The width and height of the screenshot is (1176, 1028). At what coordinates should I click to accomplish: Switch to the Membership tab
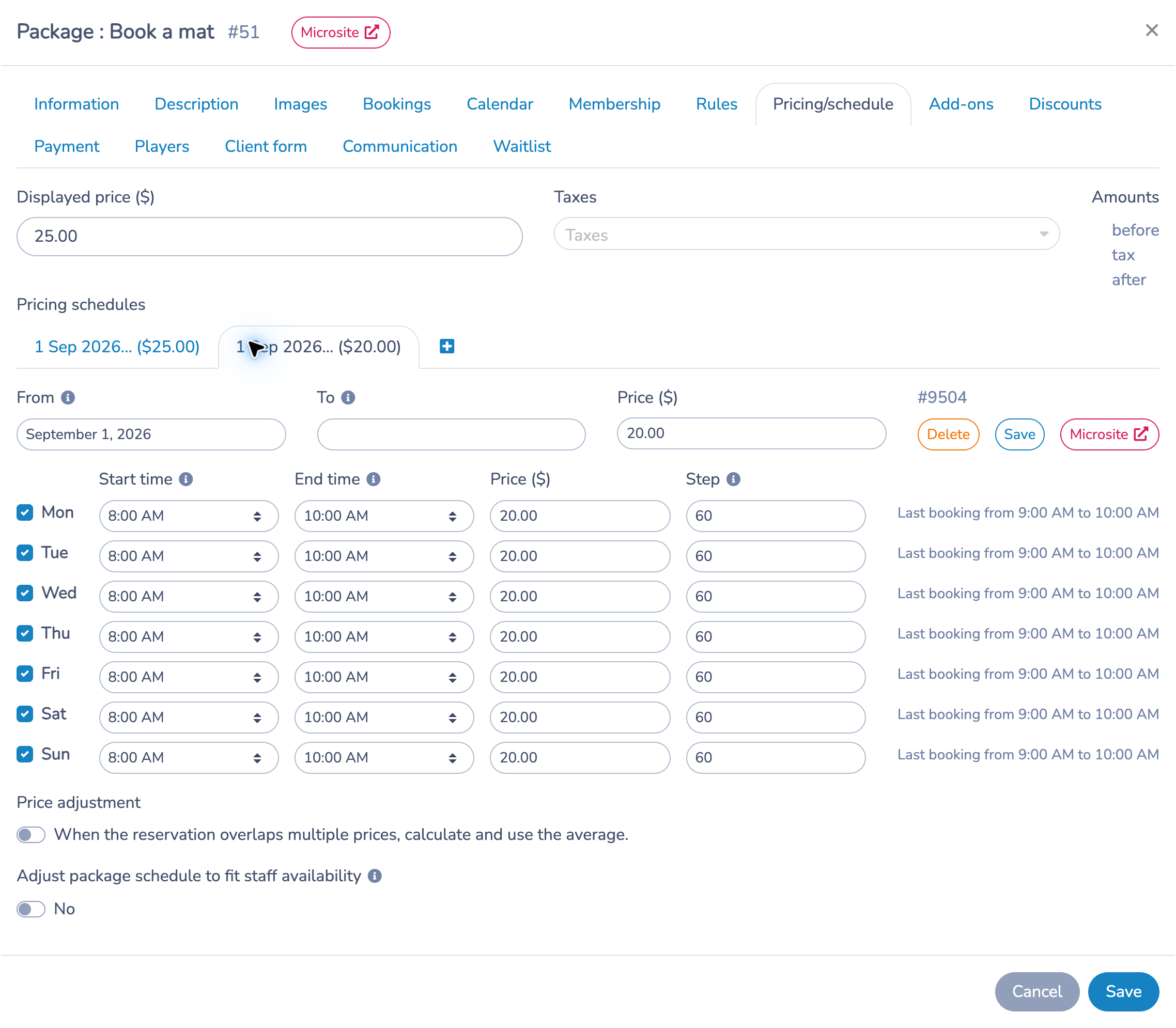tap(614, 104)
